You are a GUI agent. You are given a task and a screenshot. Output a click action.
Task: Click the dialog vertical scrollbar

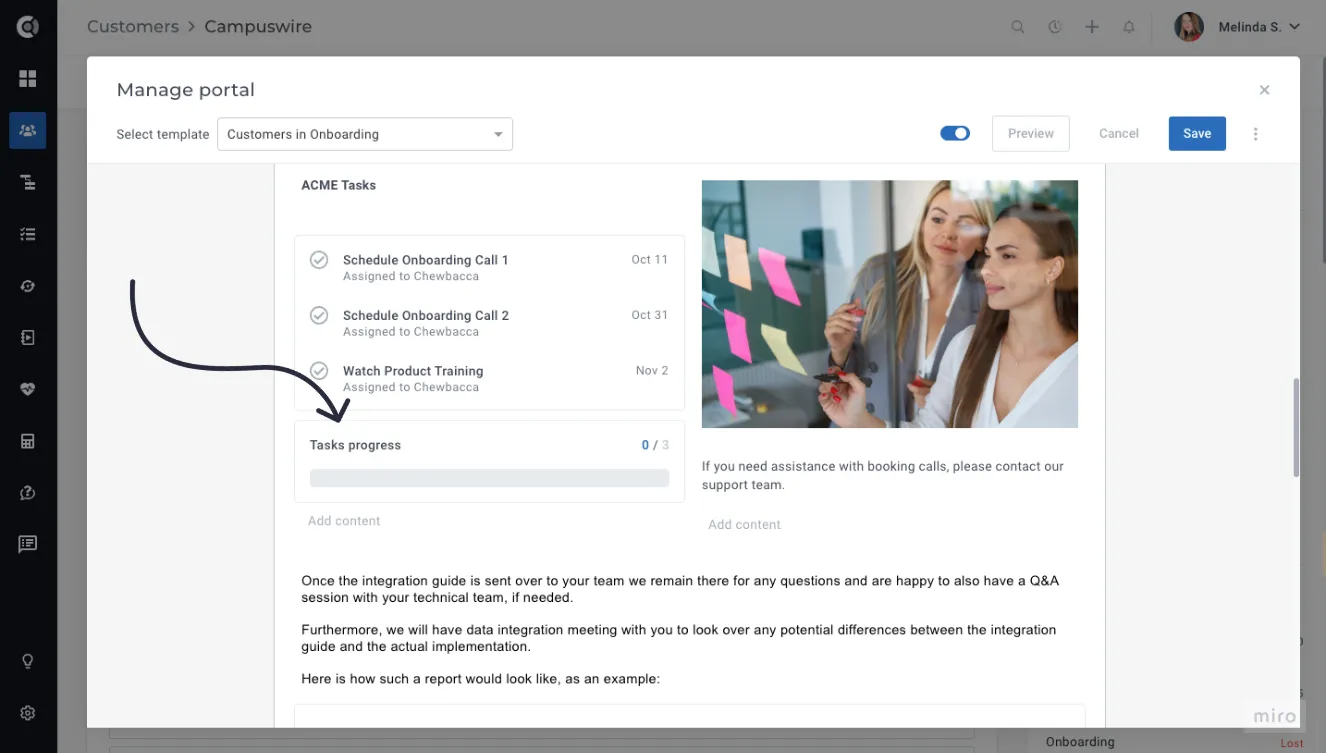click(x=1296, y=427)
